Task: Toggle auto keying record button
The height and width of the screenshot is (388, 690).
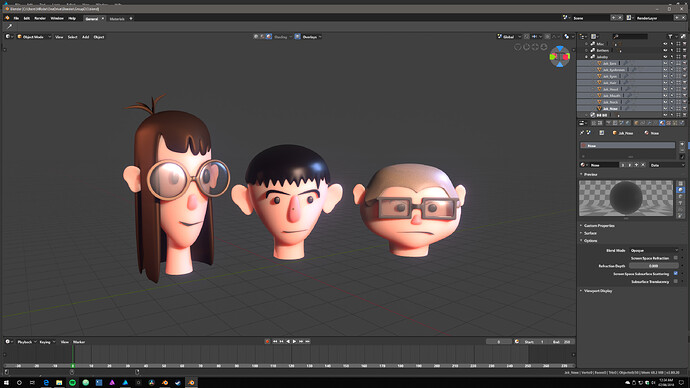Action: coord(267,341)
